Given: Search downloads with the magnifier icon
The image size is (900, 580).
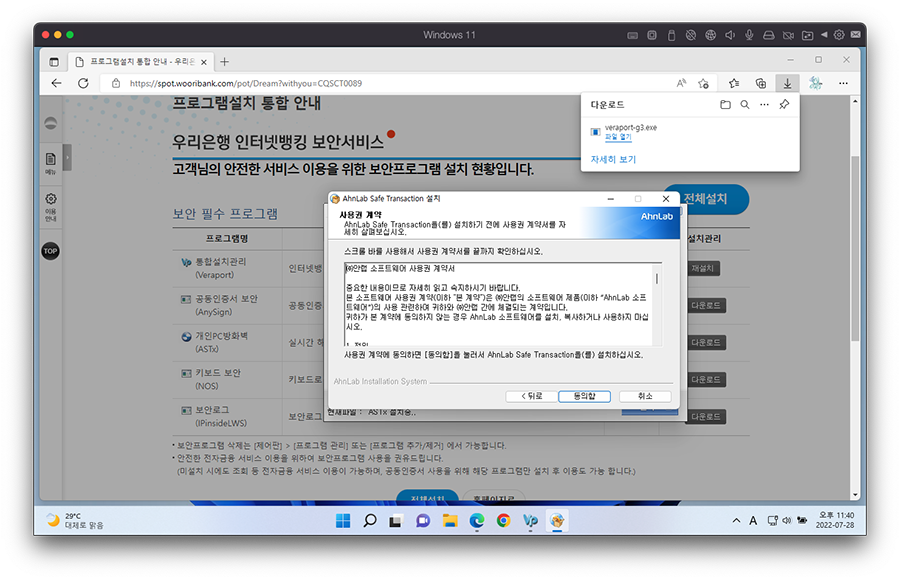Looking at the screenshot, I should (x=744, y=105).
